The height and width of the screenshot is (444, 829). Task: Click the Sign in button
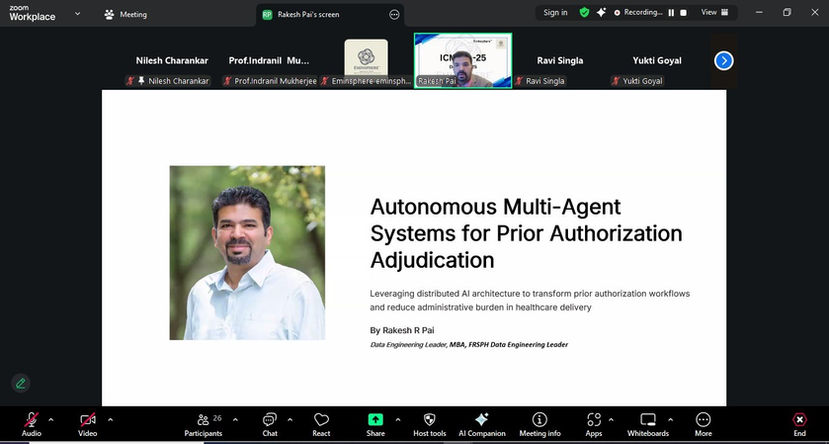coord(555,12)
